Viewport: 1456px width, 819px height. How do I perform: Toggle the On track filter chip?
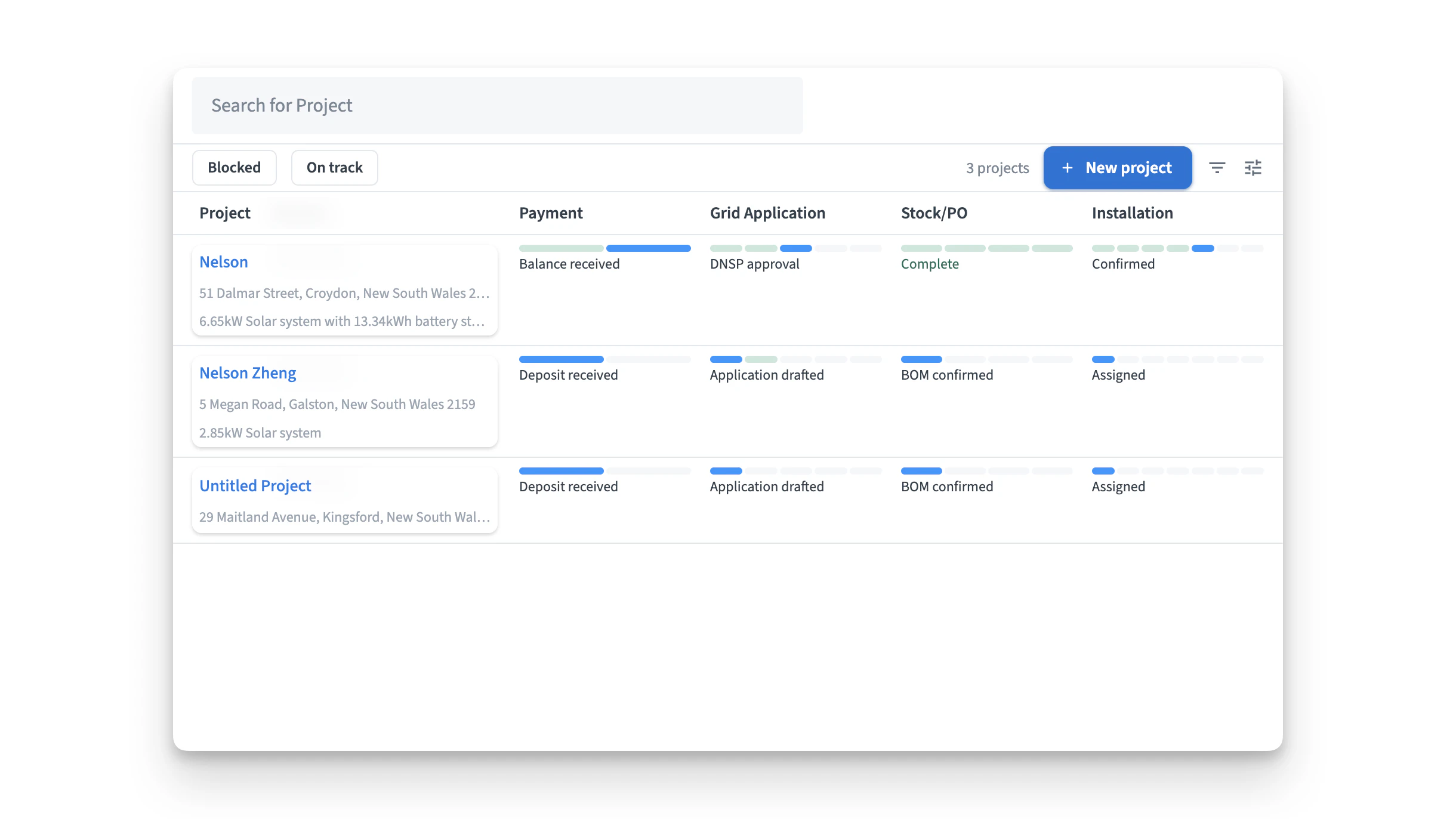(335, 168)
